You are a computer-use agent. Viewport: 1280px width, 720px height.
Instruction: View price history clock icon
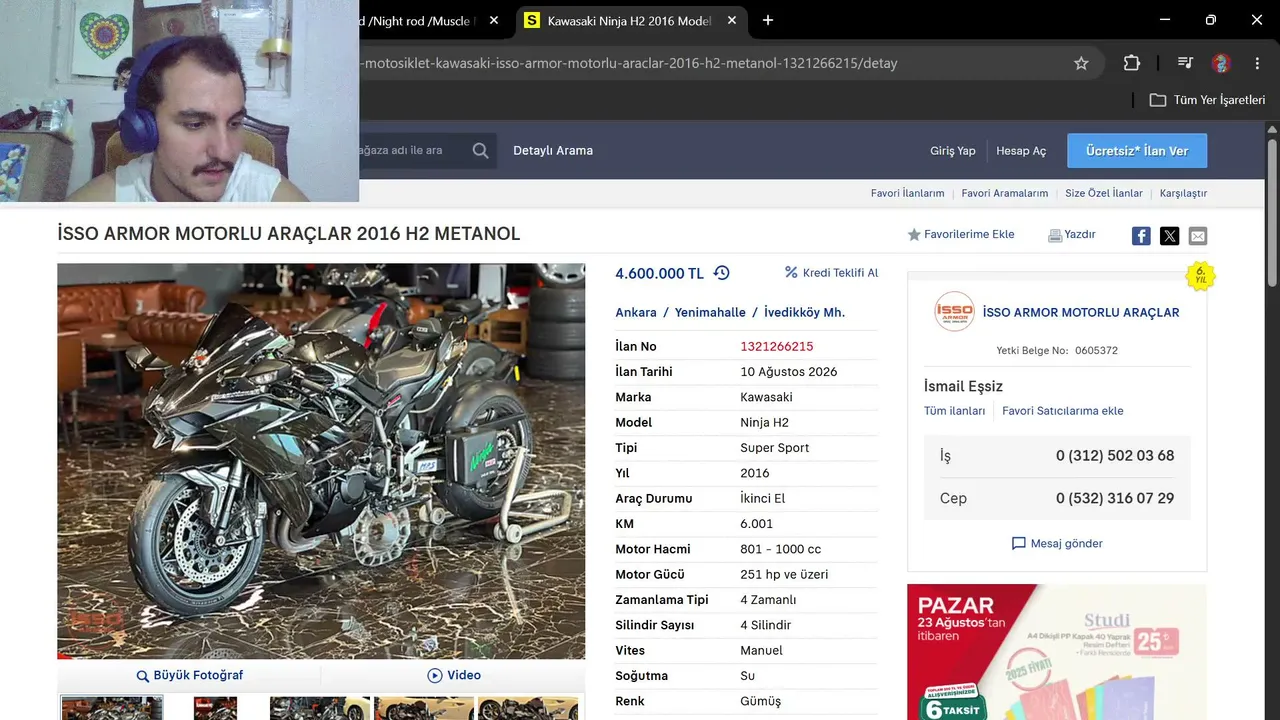(722, 273)
